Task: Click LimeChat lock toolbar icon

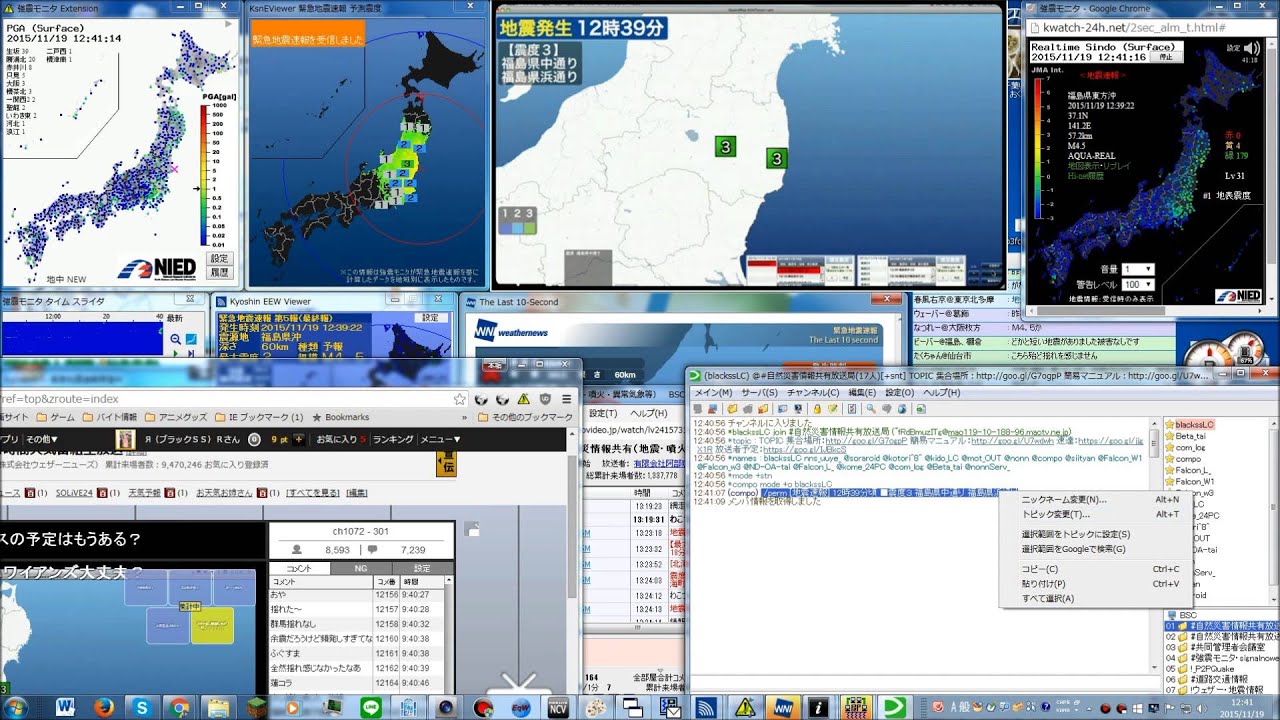Action: click(817, 409)
